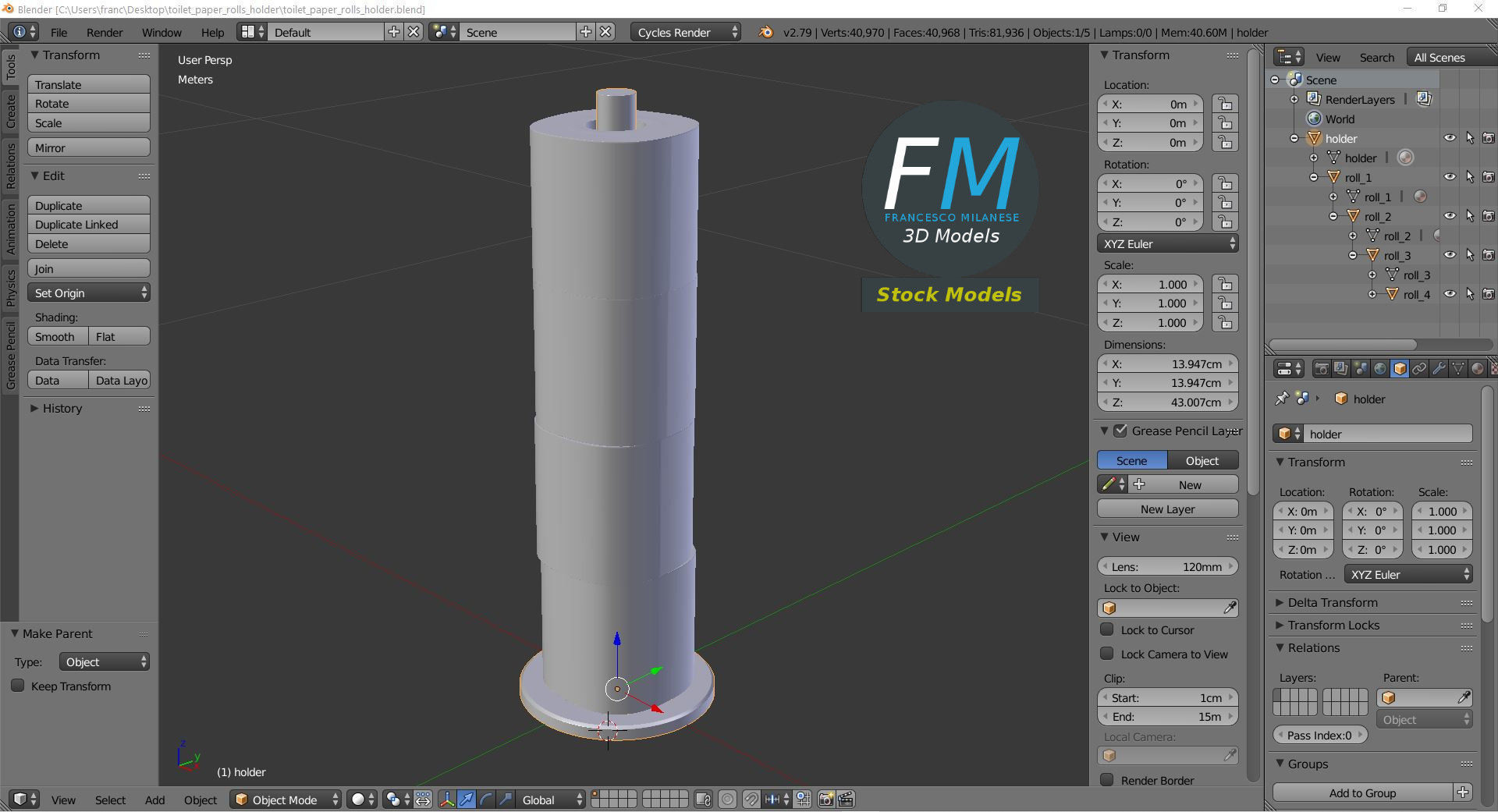Click the restrict-select arrow for roll_1

[x=1469, y=177]
